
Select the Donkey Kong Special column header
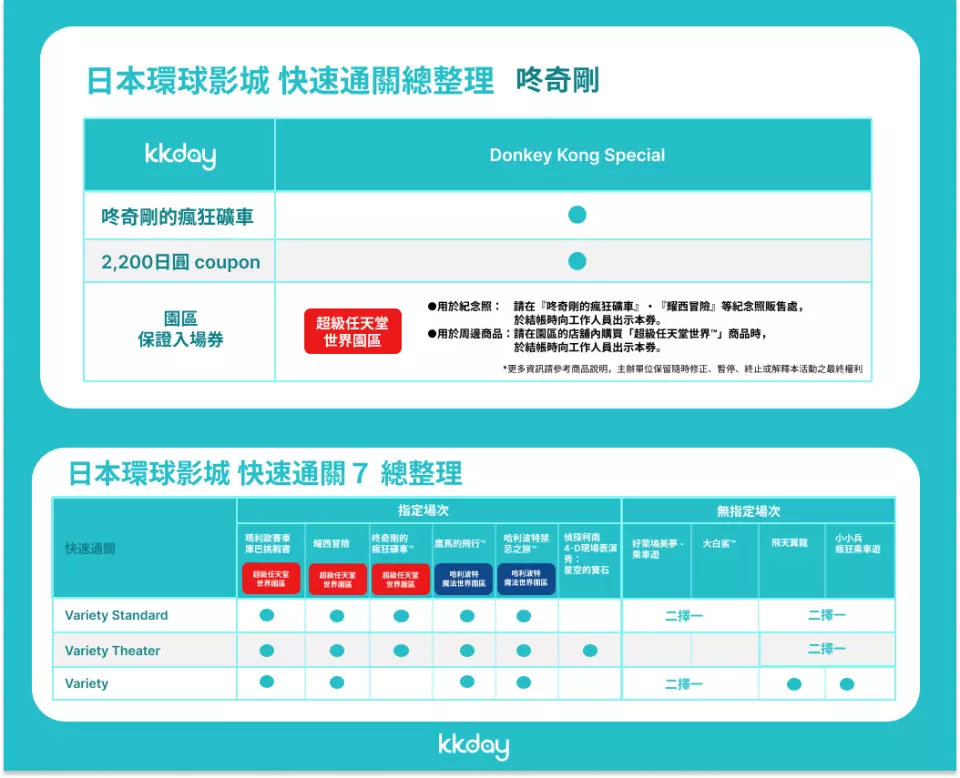pos(577,155)
